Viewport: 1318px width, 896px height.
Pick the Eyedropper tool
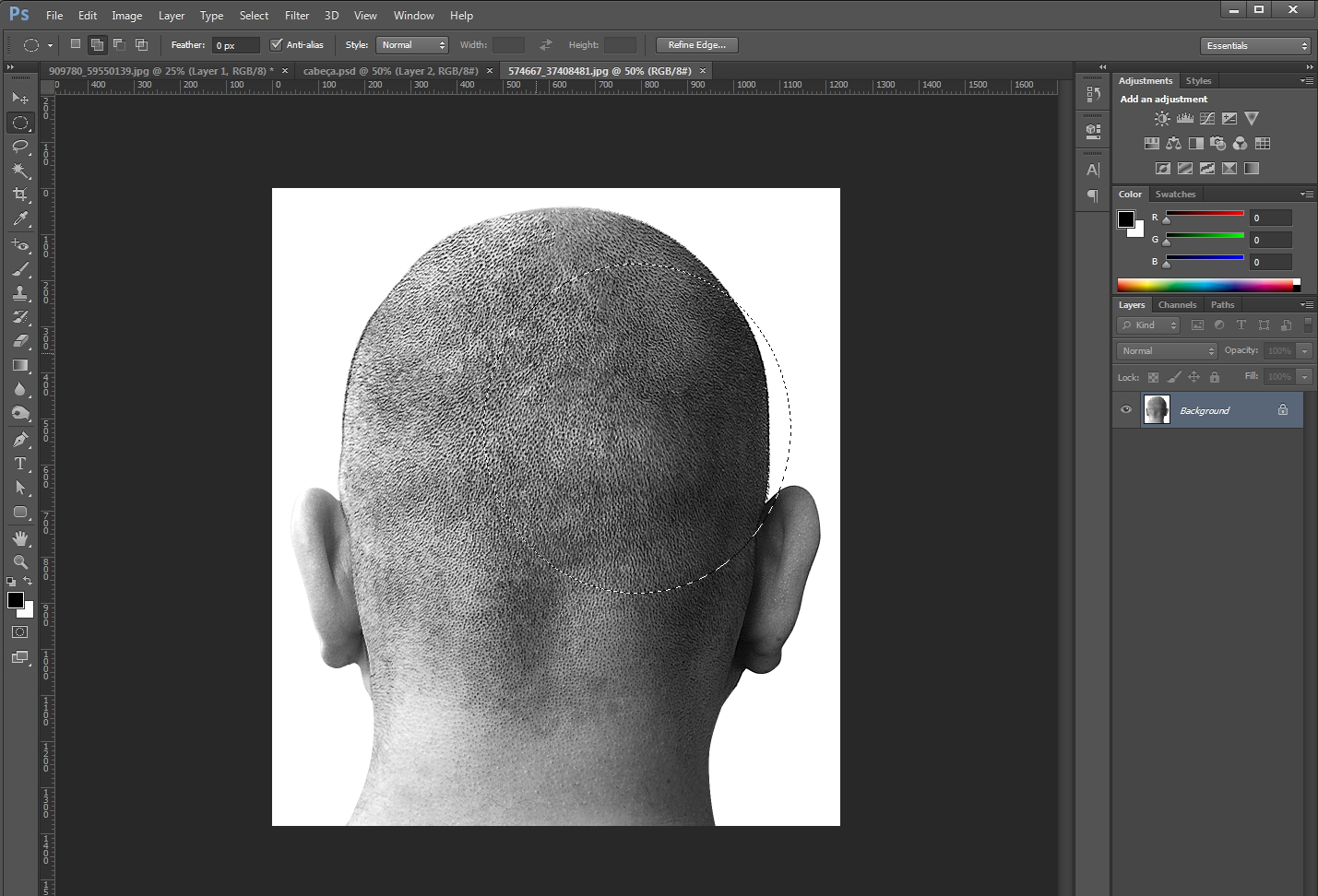(x=20, y=219)
